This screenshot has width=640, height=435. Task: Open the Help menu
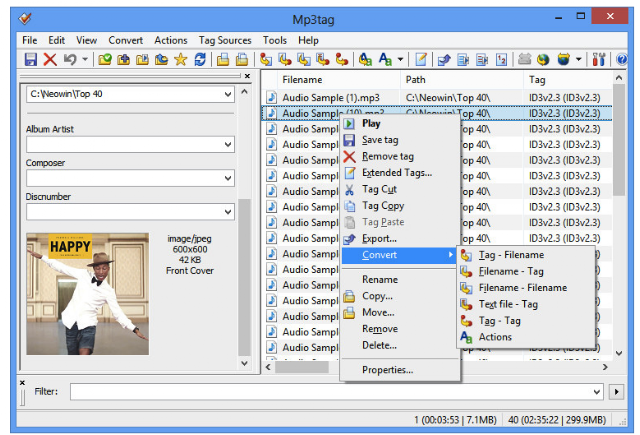308,40
